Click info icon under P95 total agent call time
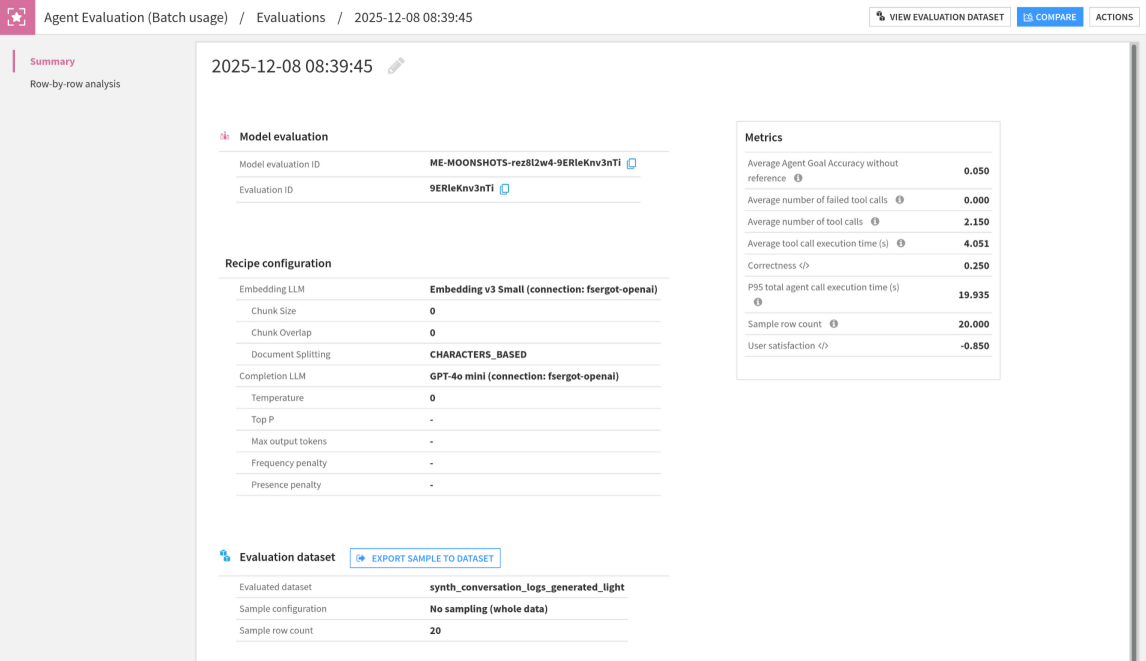This screenshot has width=1146, height=661. pos(757,302)
